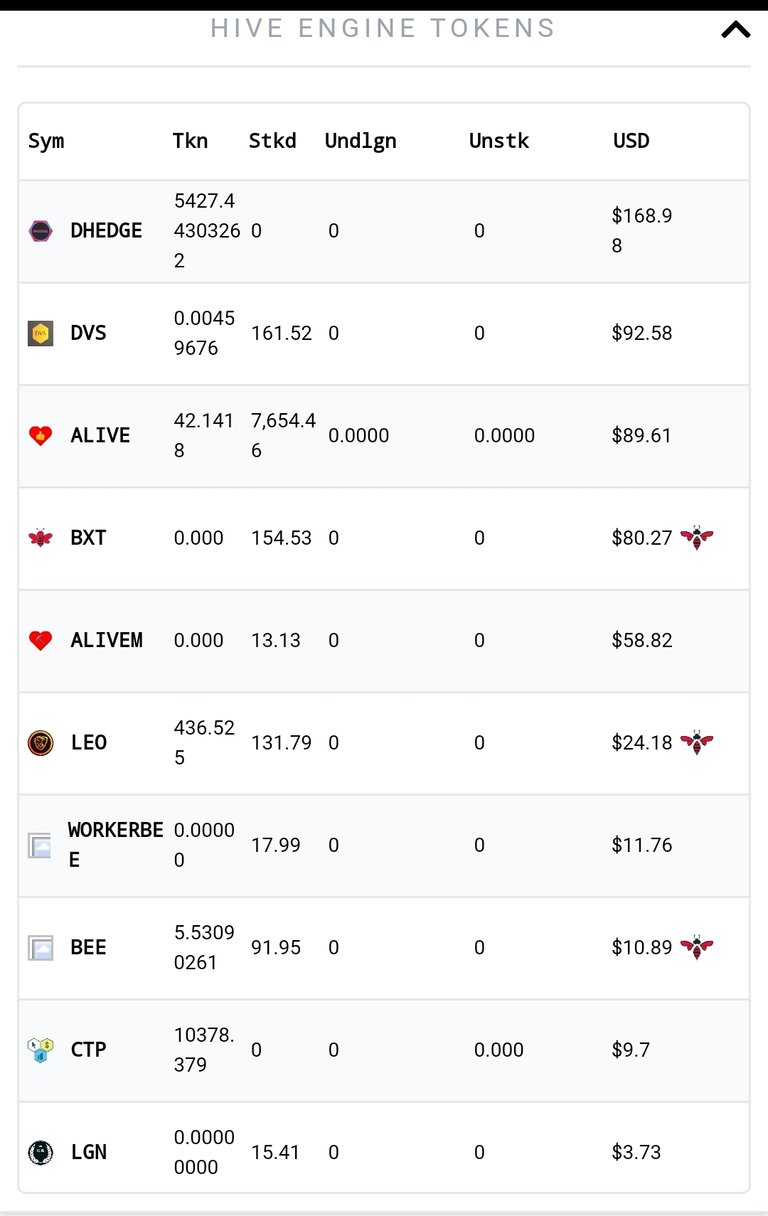Image resolution: width=768 pixels, height=1216 pixels.
Task: Click the BXT bee token icon
Action: (40, 538)
